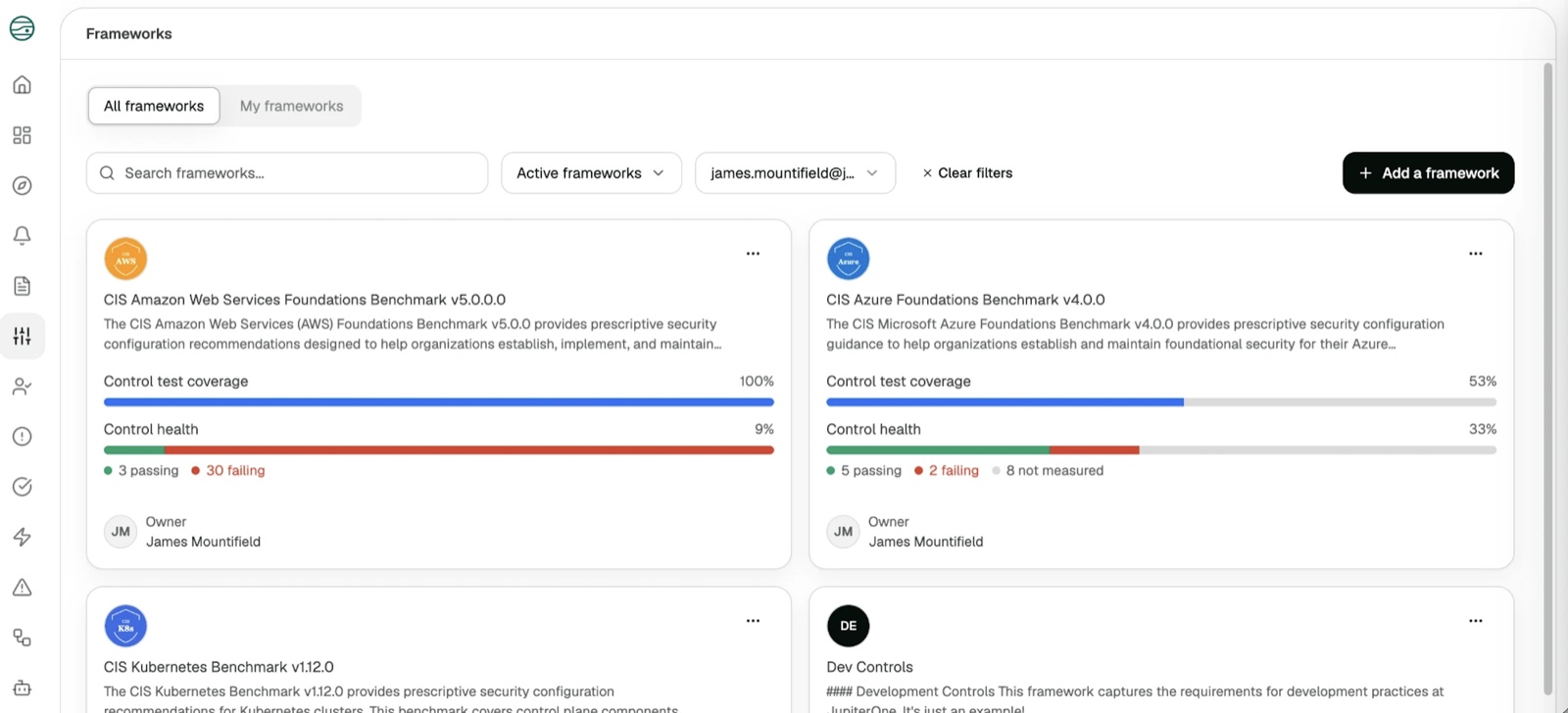Open notifications bell in sidebar
This screenshot has height=713, width=1568.
coord(22,235)
